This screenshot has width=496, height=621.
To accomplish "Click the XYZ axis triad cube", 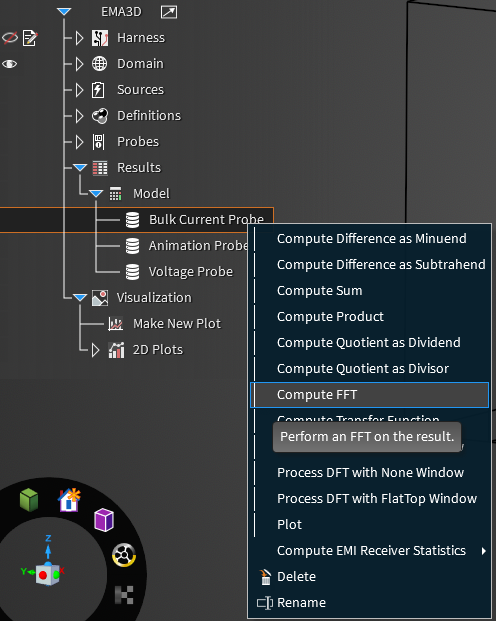I will 48,573.
